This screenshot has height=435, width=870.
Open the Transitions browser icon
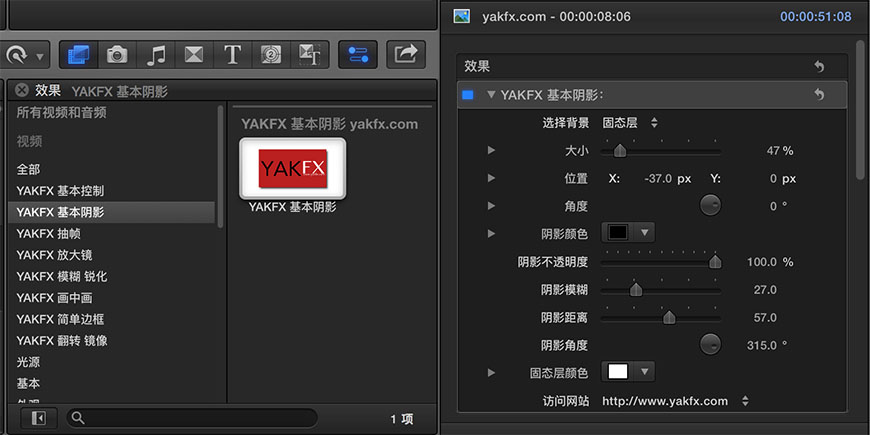click(194, 54)
